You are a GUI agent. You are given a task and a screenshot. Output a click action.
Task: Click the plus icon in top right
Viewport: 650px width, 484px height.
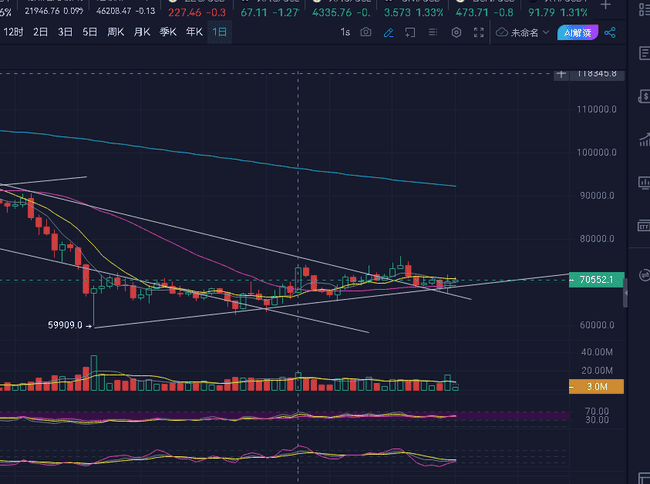tap(604, 5)
